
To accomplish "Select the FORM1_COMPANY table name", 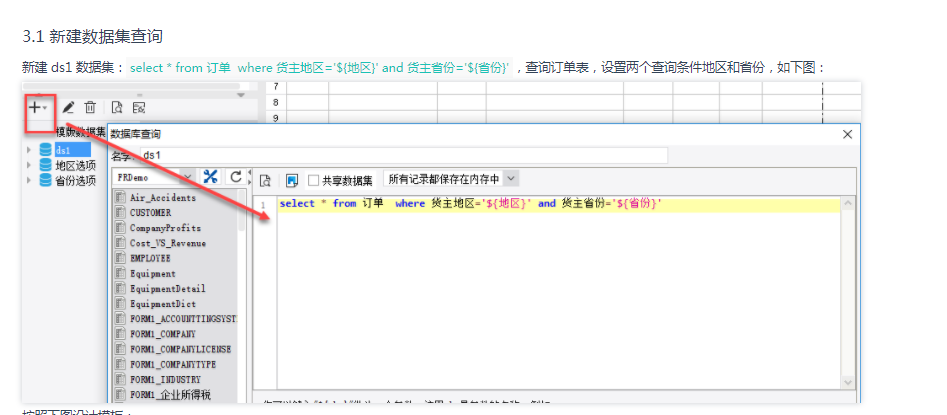I will tap(163, 334).
